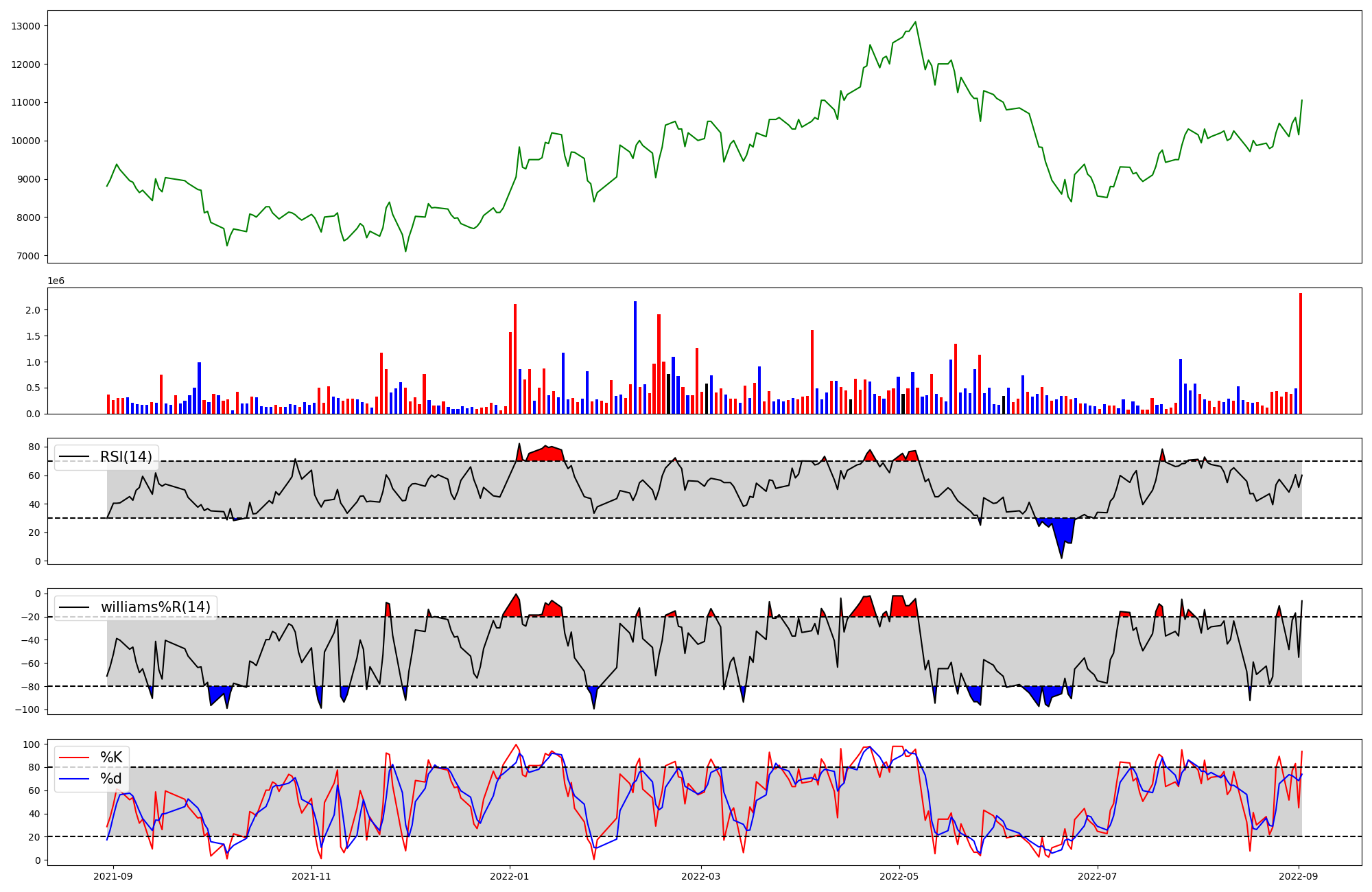Click the 7000 price axis tick label
Screen dimensions: 1372x892
pos(29,256)
